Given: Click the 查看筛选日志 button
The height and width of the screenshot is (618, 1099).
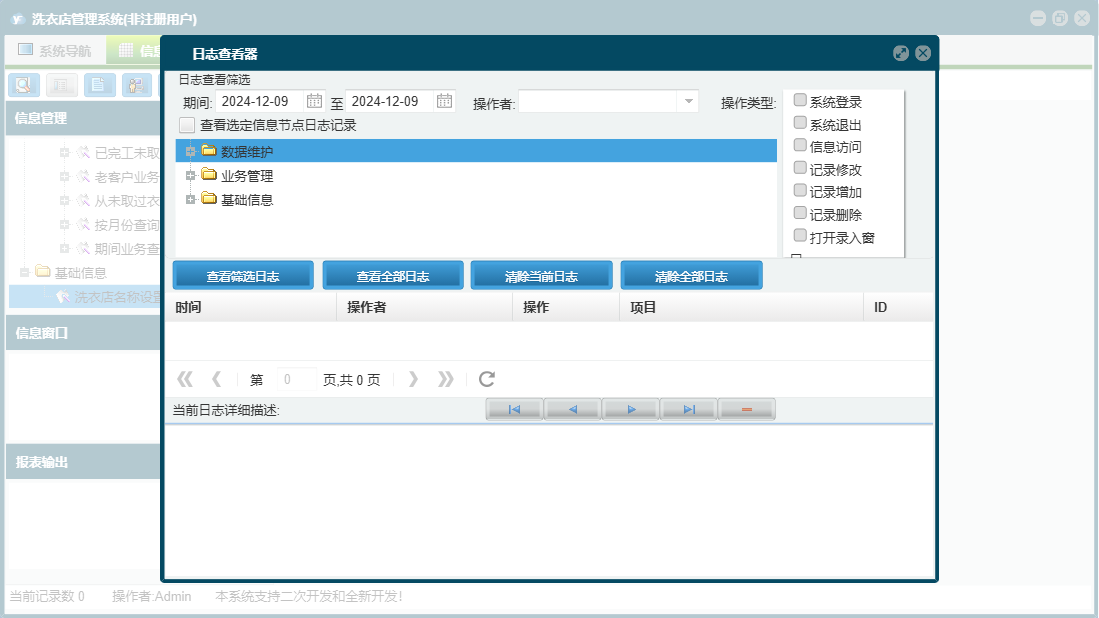Looking at the screenshot, I should click(243, 275).
